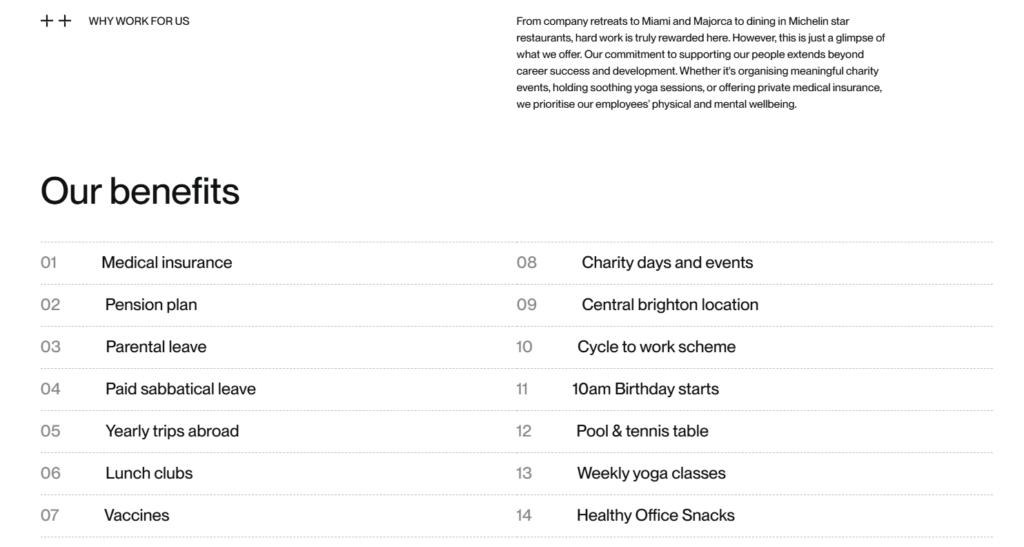Select the Pool & tennis table benefit

(x=642, y=431)
